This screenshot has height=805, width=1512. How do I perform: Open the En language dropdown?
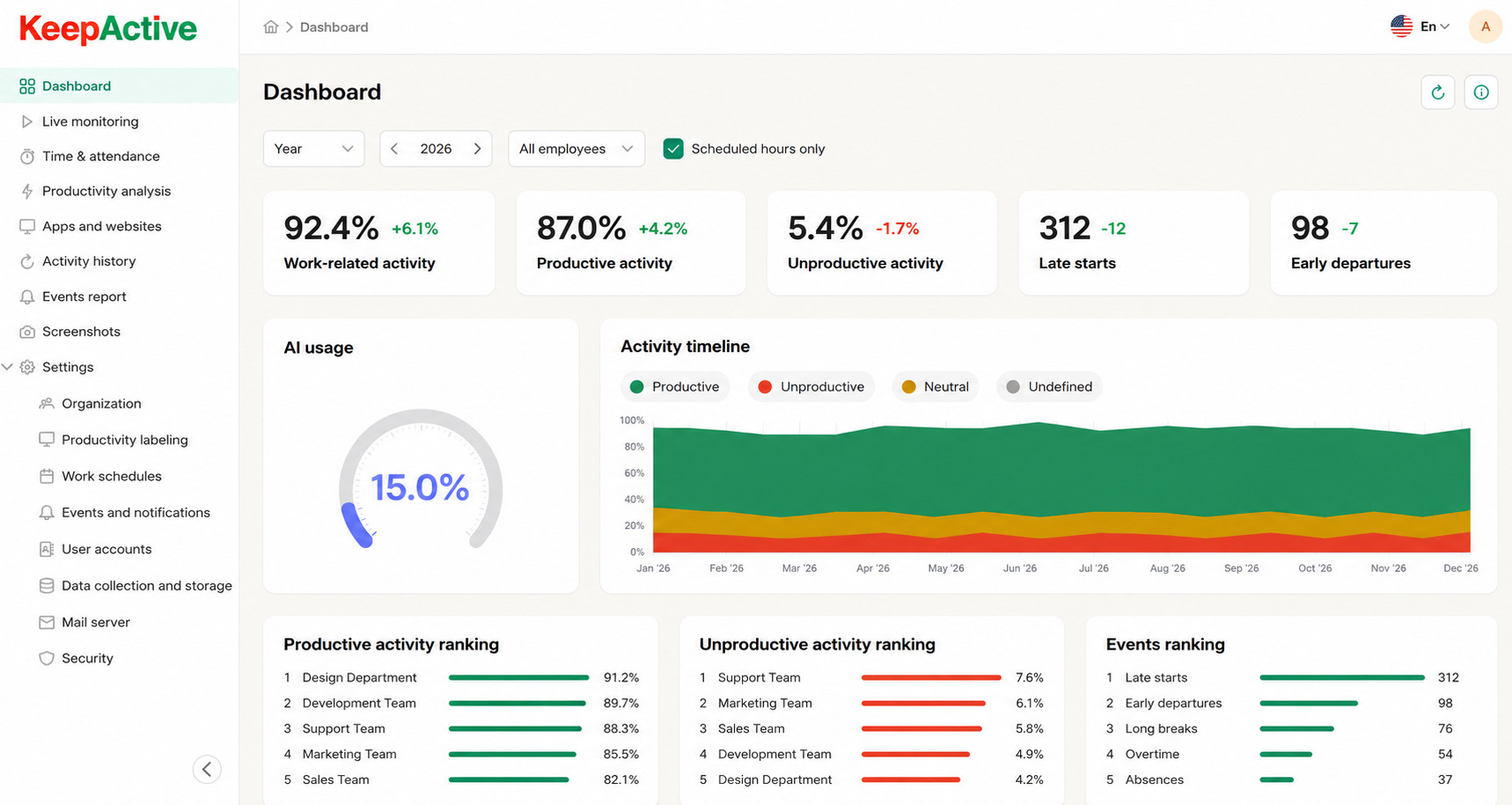tap(1435, 26)
